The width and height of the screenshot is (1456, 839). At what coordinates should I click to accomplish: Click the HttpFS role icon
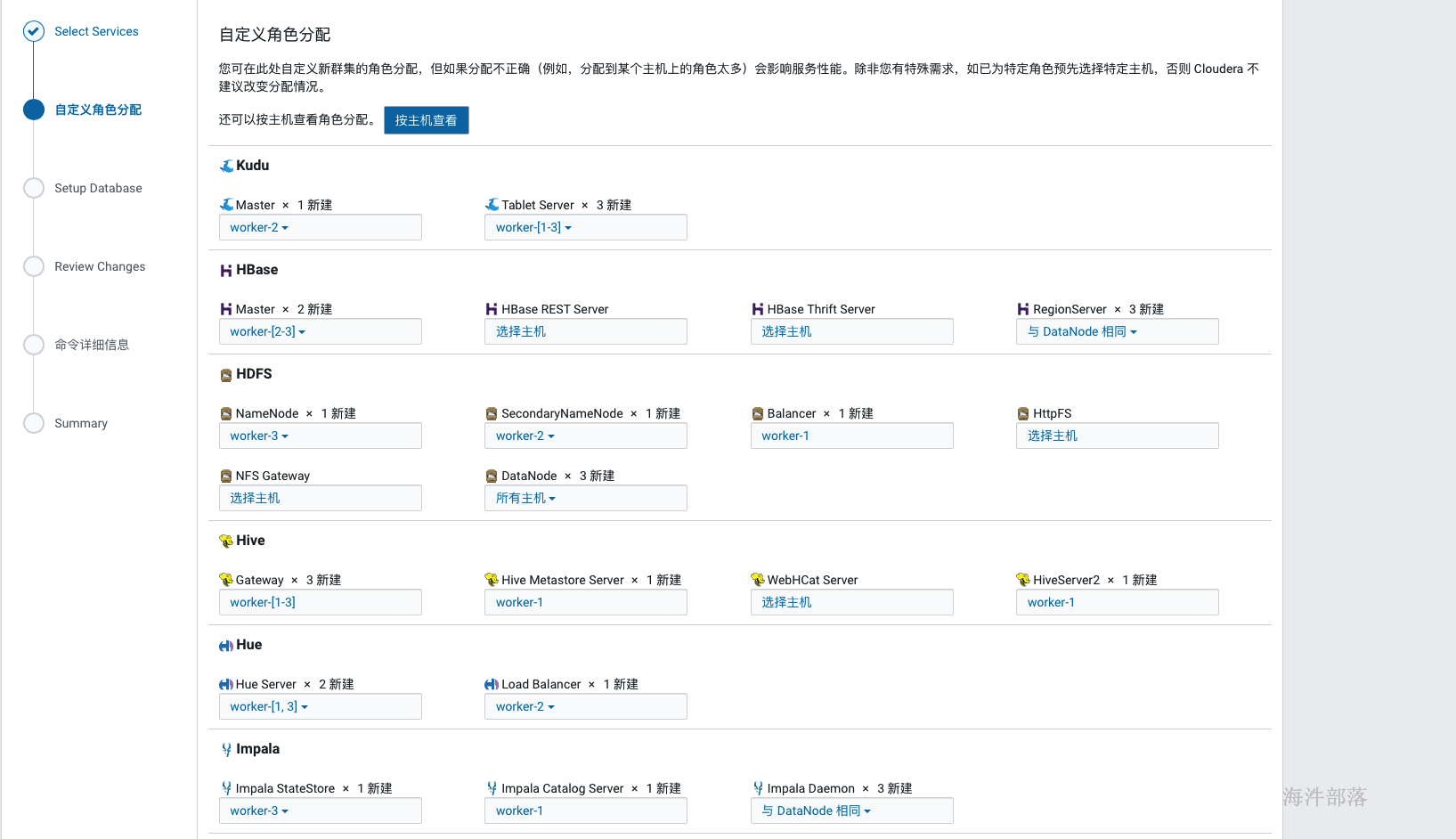pyautogui.click(x=1023, y=413)
